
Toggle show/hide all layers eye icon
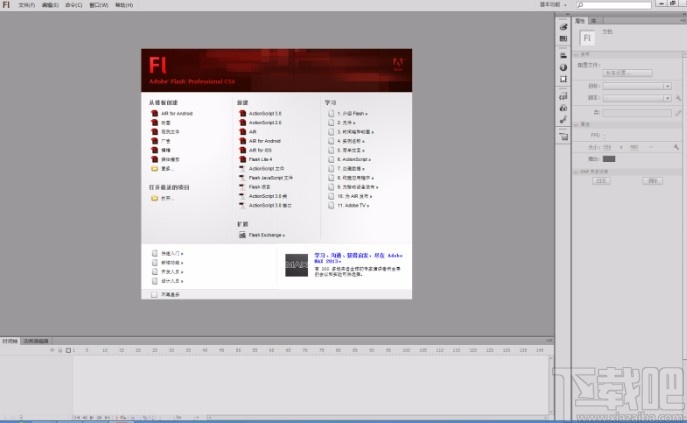pos(52,350)
